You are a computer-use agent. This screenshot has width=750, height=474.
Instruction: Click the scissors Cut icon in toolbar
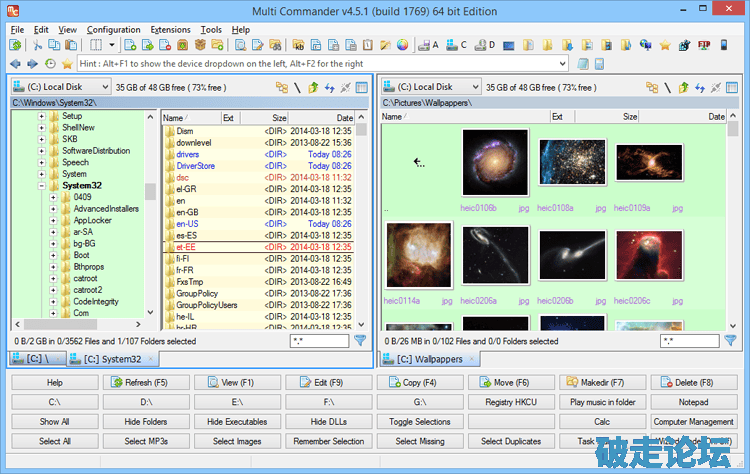[39, 46]
